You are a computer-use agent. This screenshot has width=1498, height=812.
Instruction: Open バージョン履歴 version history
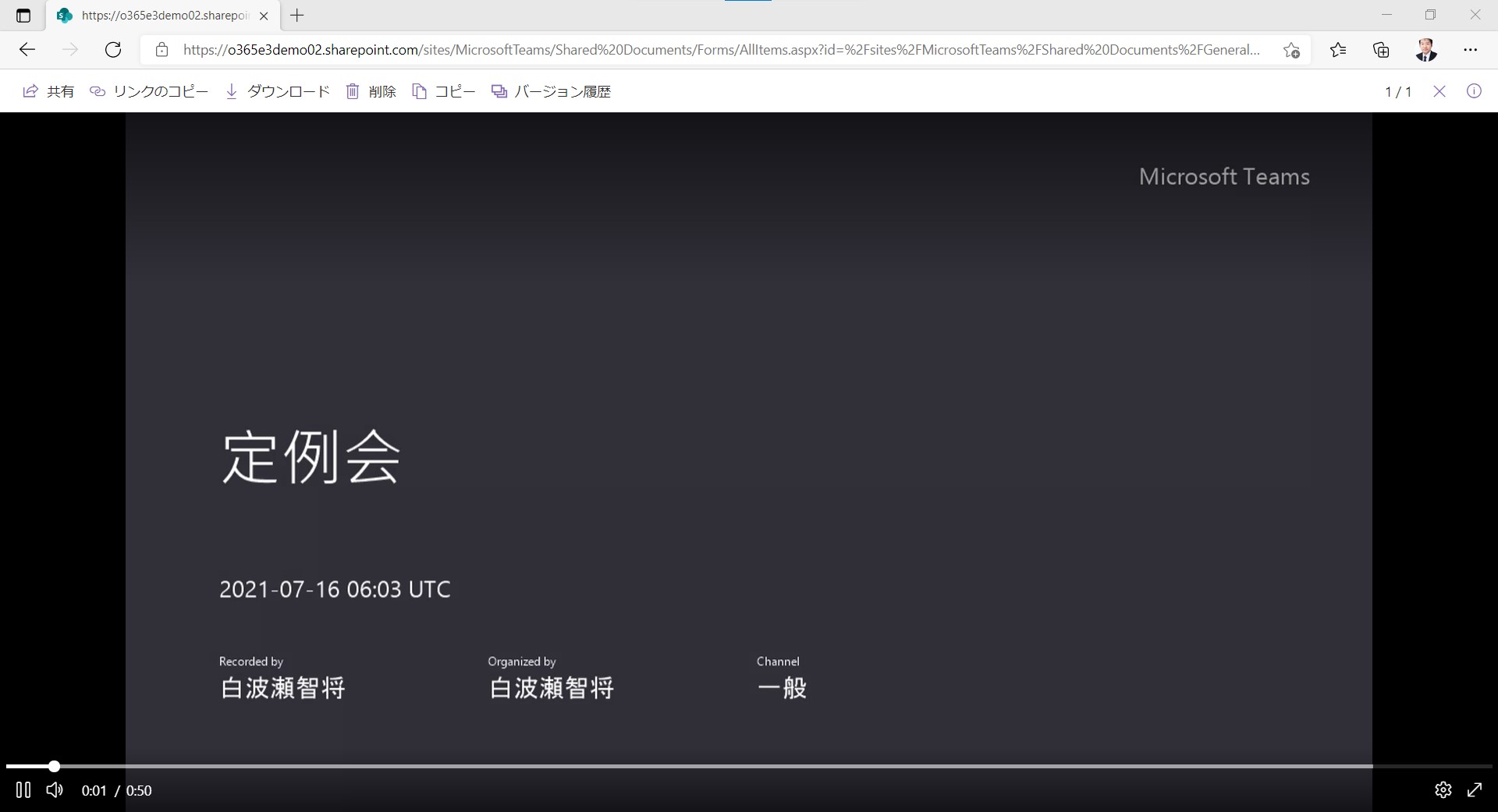tap(551, 91)
